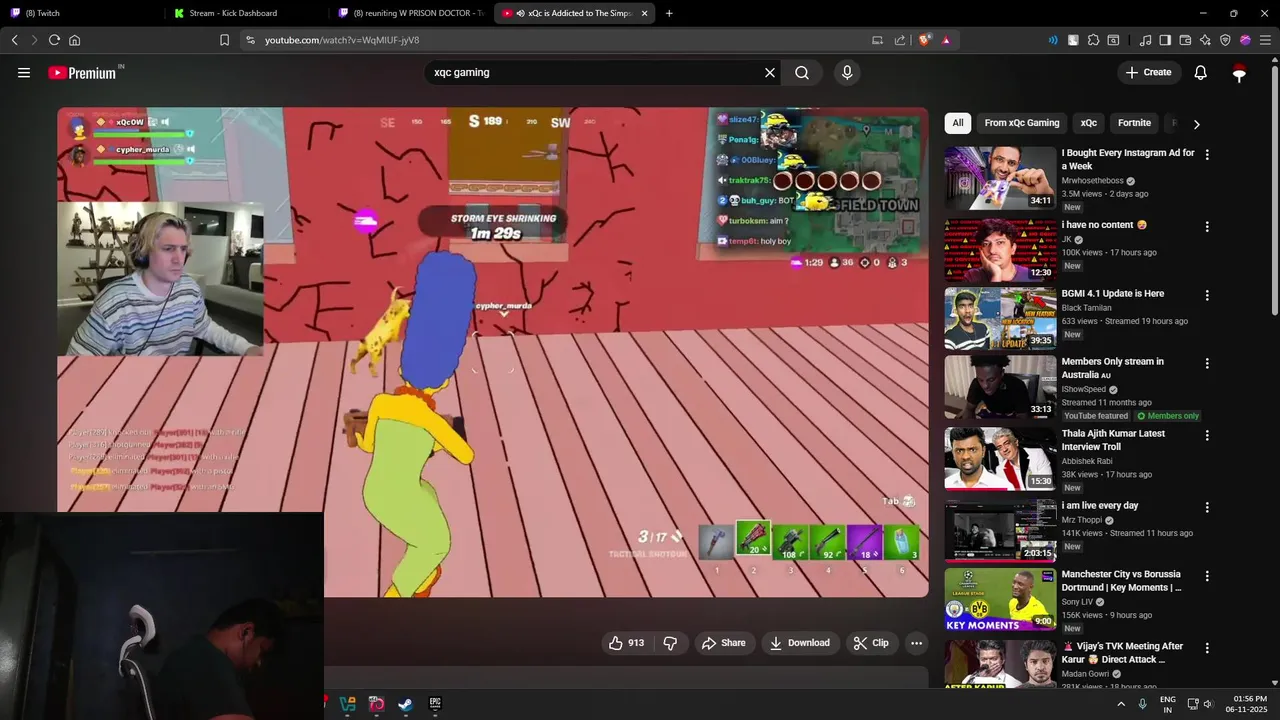Open the YouTube hamburger guide menu
The image size is (1280, 720).
[x=24, y=73]
